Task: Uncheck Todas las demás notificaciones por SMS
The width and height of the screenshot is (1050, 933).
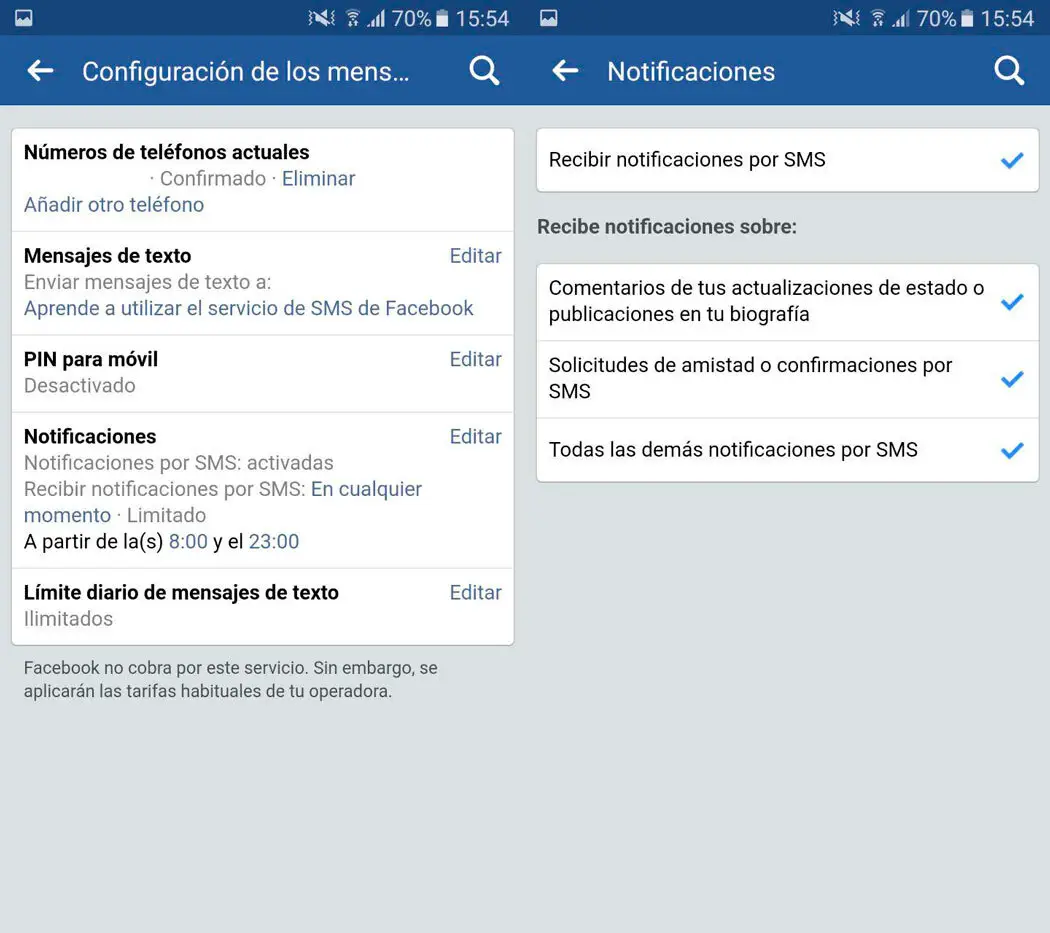Action: click(x=1012, y=450)
